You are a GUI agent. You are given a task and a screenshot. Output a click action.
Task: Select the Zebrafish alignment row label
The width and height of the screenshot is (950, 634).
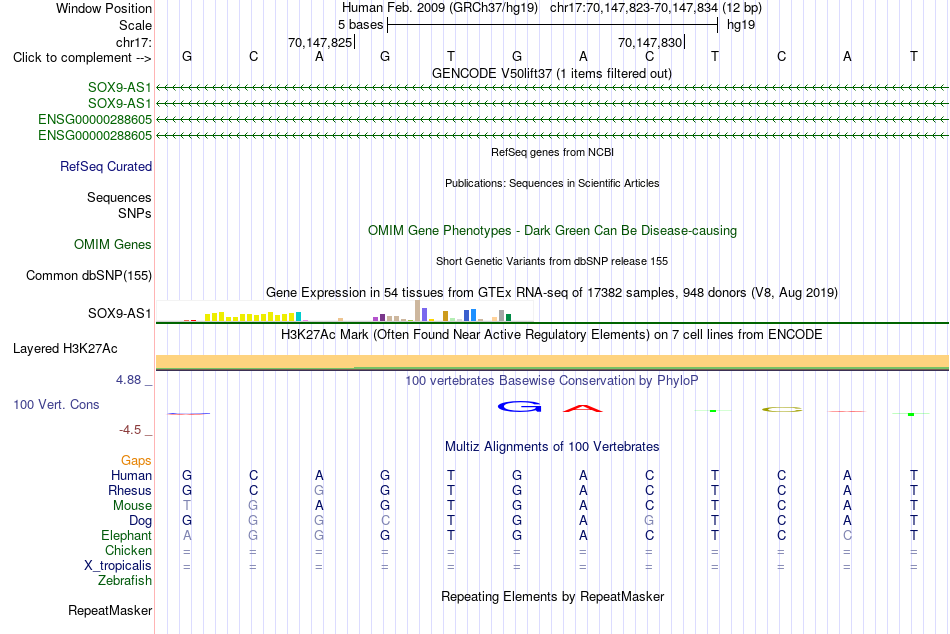click(x=125, y=580)
